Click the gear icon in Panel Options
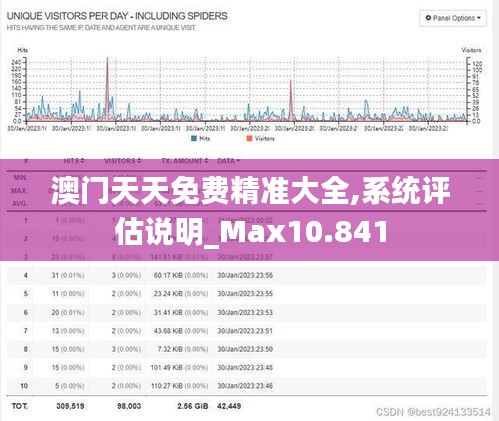 (x=428, y=18)
